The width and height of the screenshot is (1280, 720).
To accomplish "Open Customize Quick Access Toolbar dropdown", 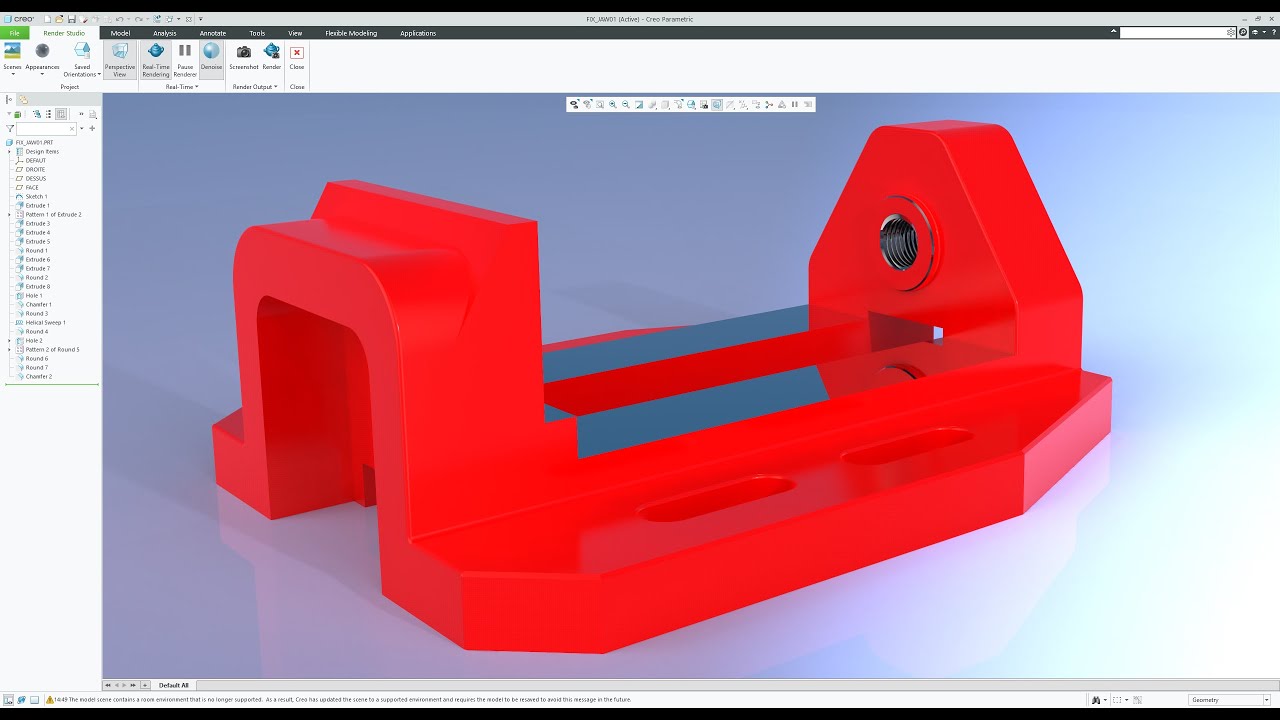I will (200, 19).
